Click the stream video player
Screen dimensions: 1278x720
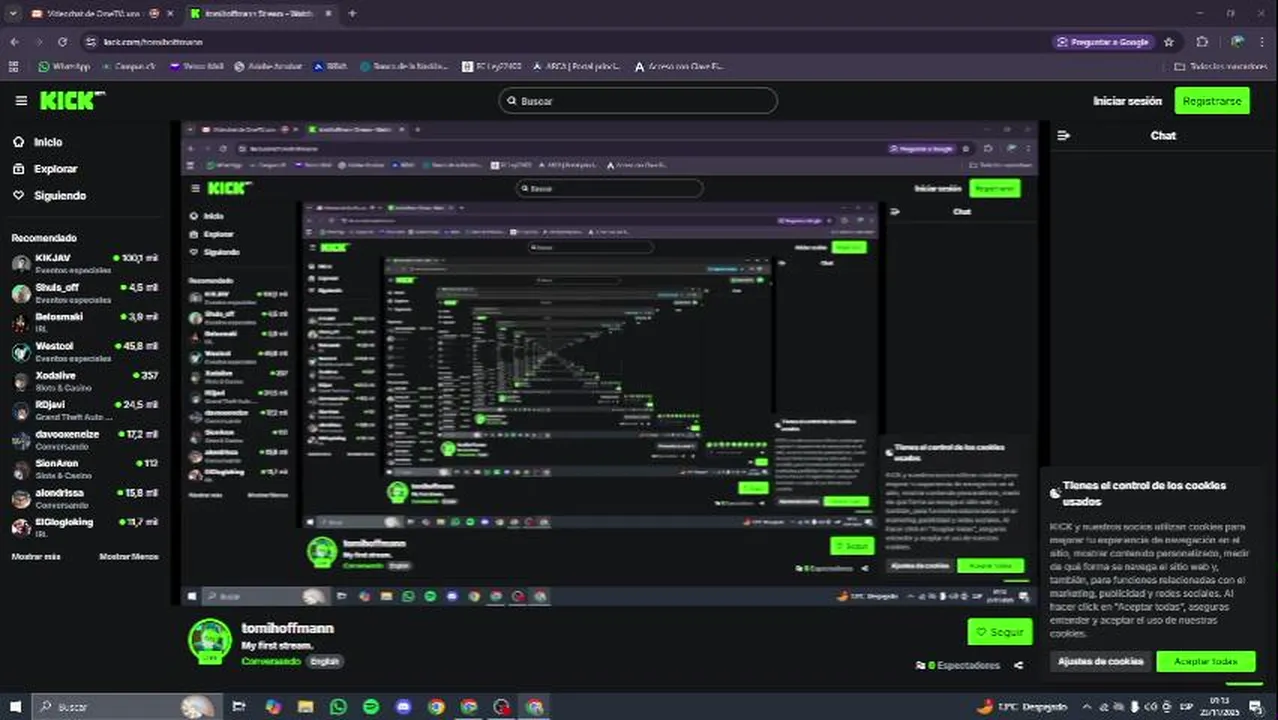pyautogui.click(x=609, y=364)
